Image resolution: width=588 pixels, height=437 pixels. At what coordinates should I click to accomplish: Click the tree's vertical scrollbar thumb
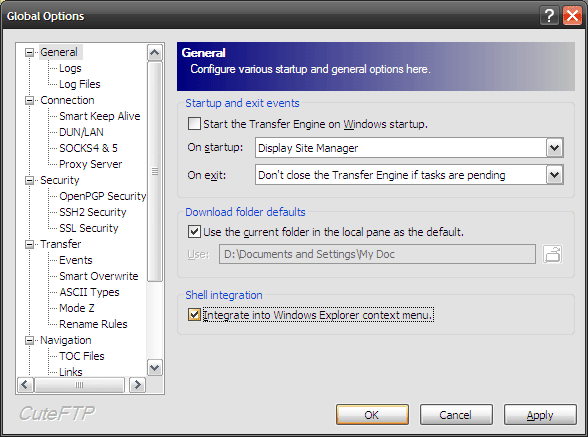tap(154, 171)
